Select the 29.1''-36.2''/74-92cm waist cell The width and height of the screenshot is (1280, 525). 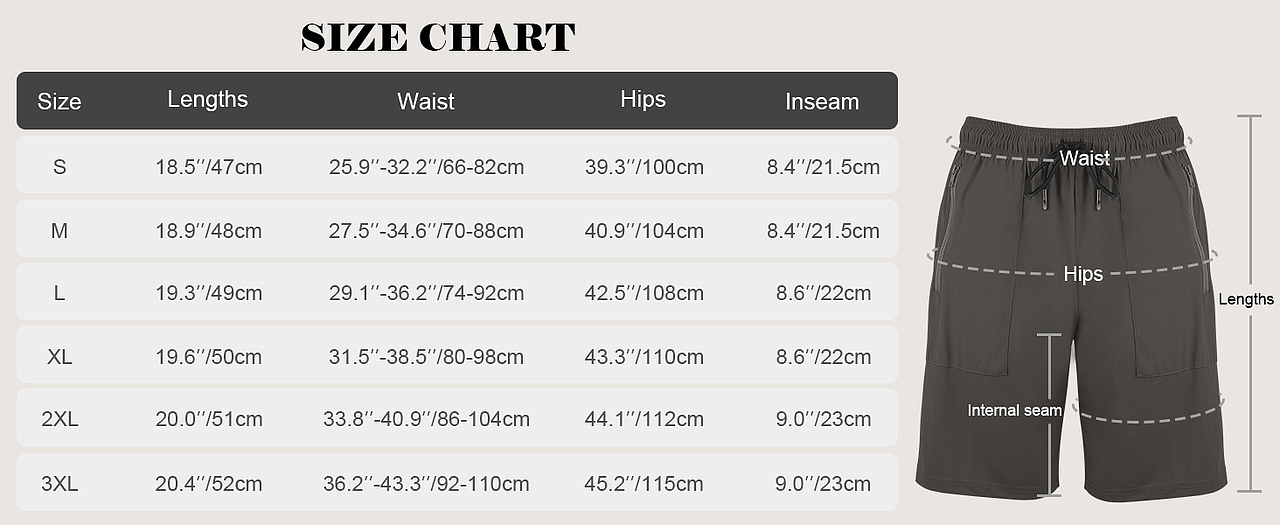point(426,294)
